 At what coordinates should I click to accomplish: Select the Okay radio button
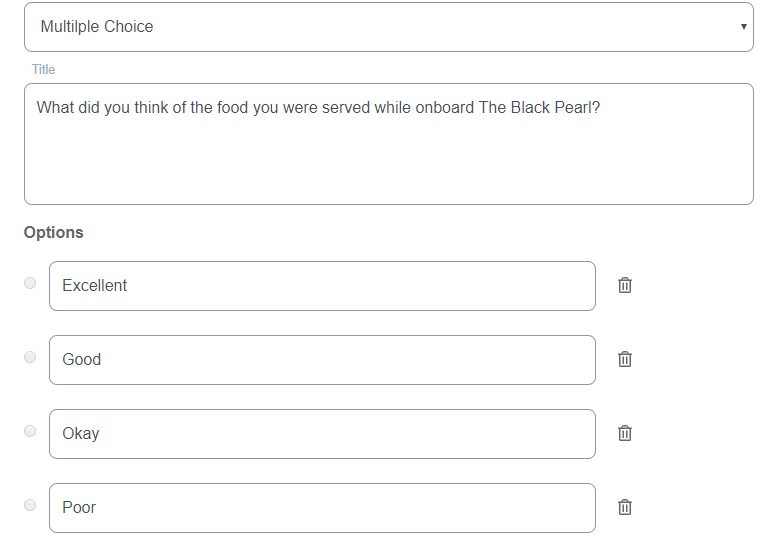click(30, 431)
